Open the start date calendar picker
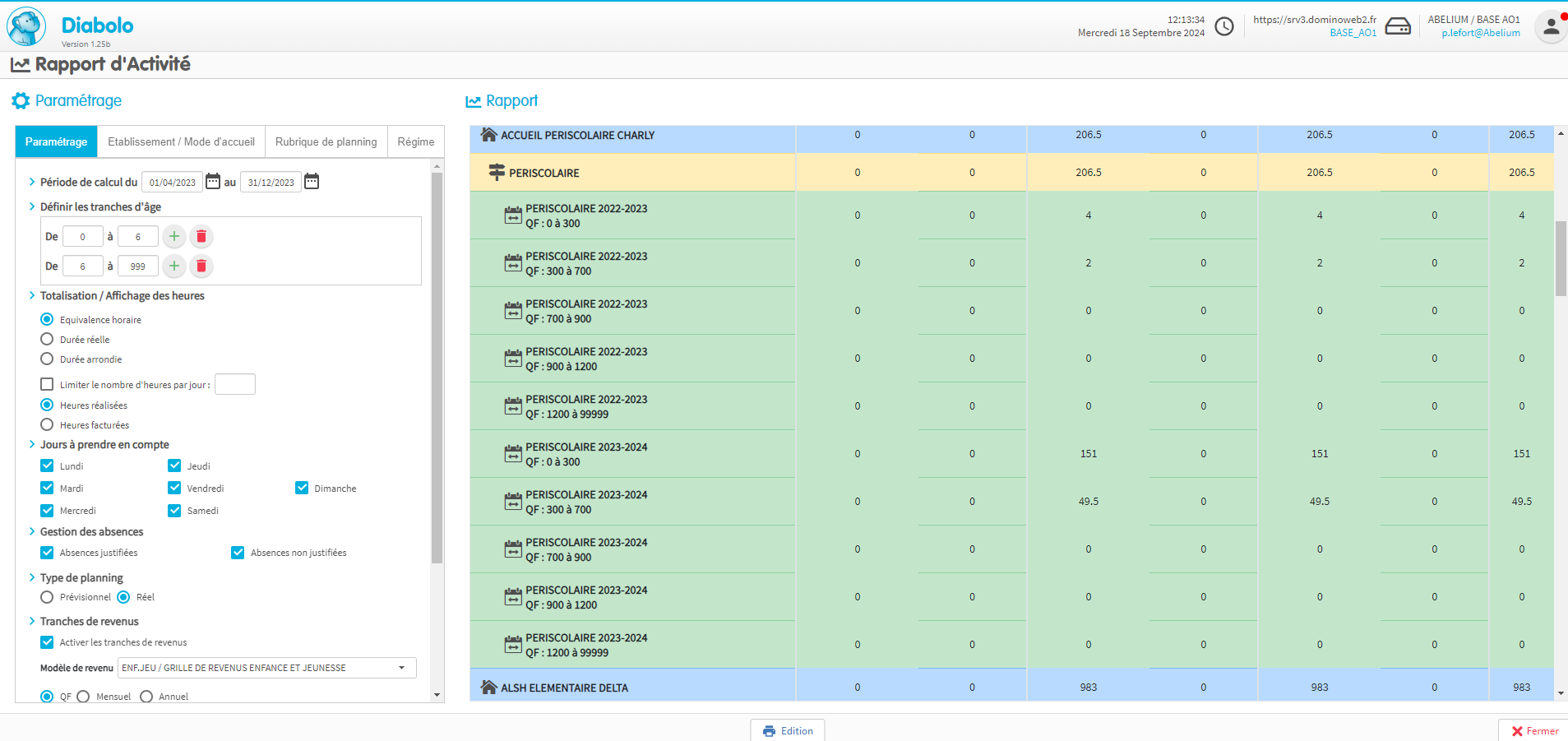1568x741 pixels. [213, 182]
